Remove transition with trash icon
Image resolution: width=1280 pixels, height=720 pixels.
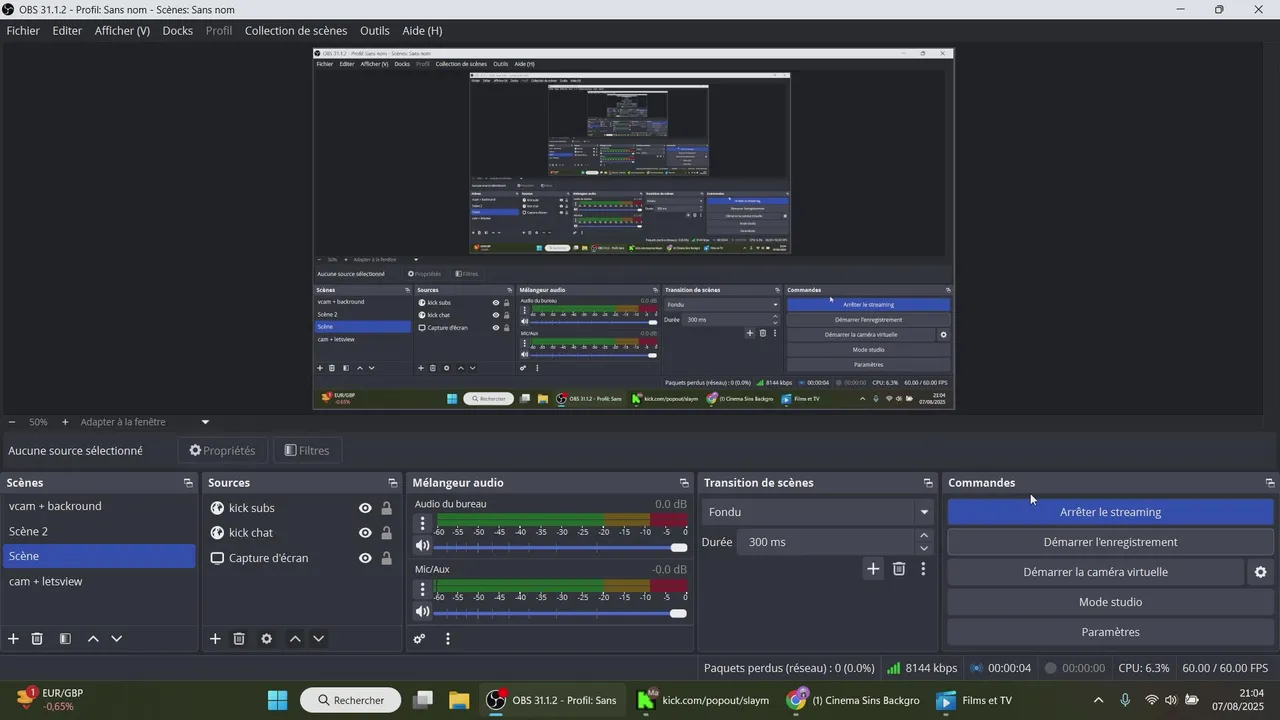point(899,569)
